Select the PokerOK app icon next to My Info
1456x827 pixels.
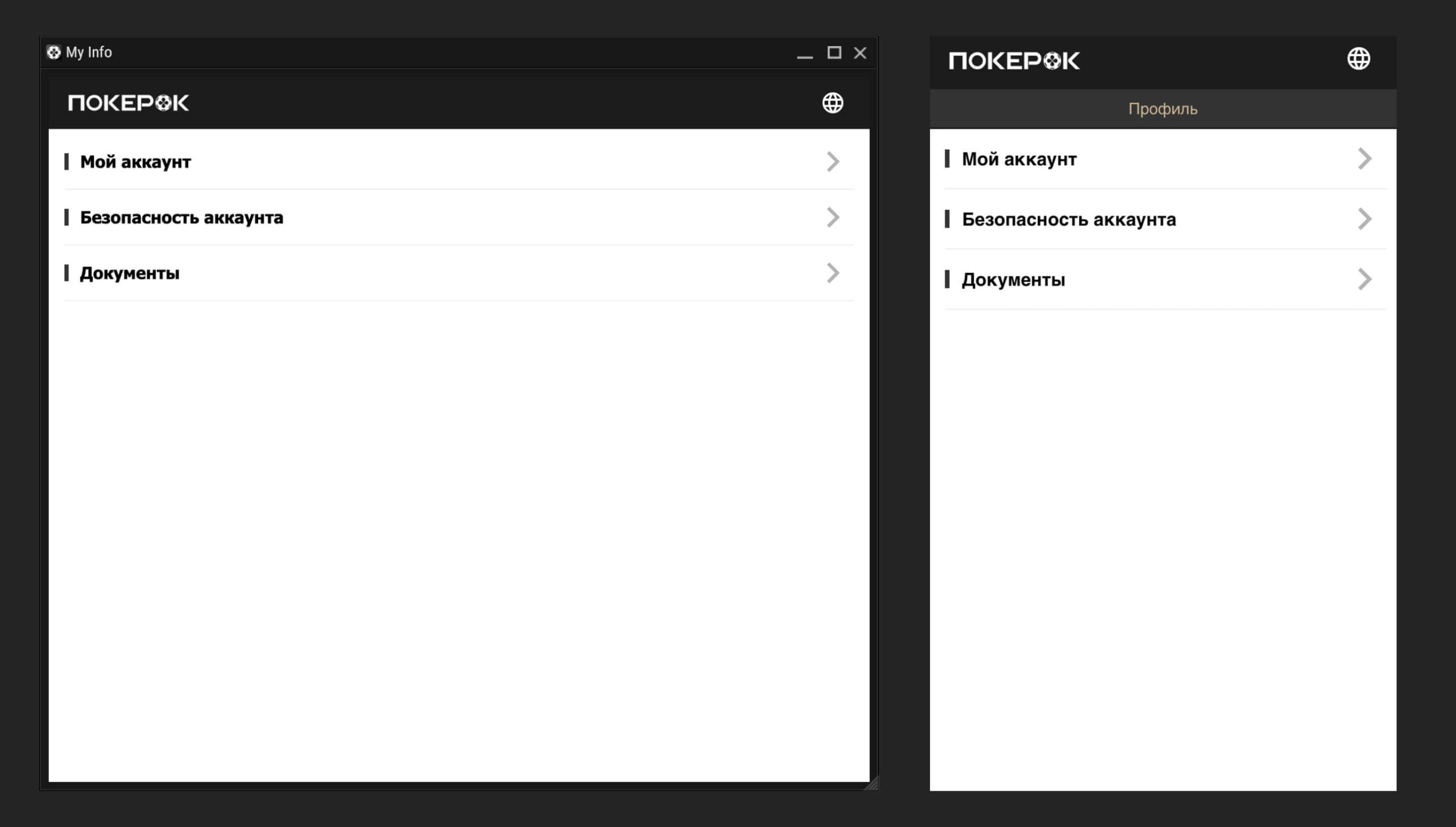(55, 52)
